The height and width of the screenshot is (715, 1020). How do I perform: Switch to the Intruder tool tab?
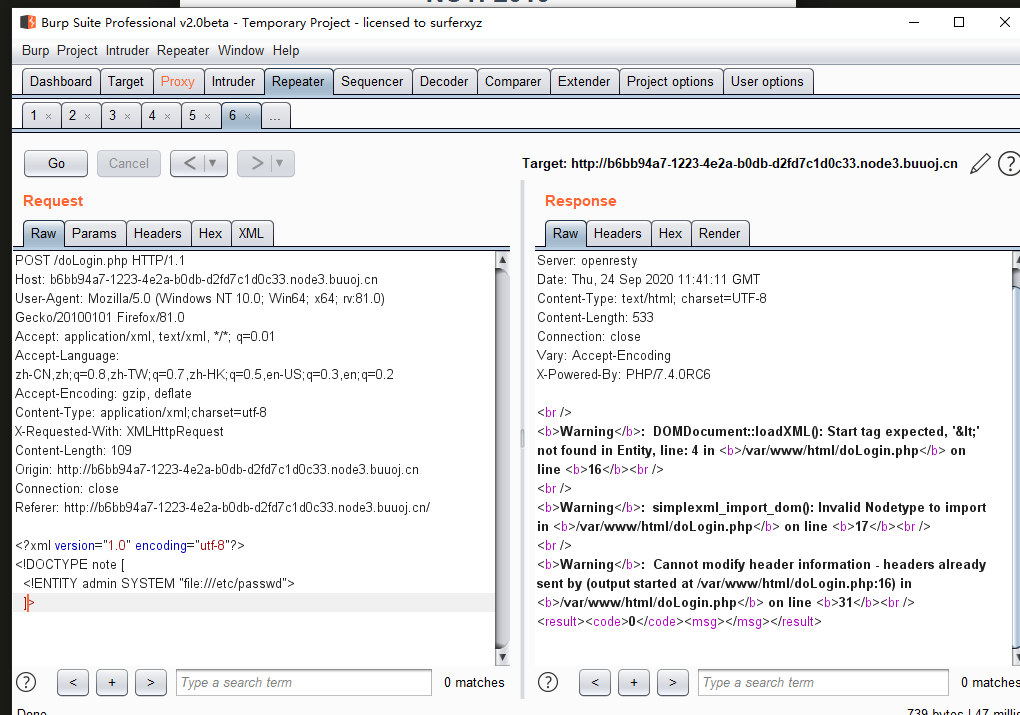233,82
